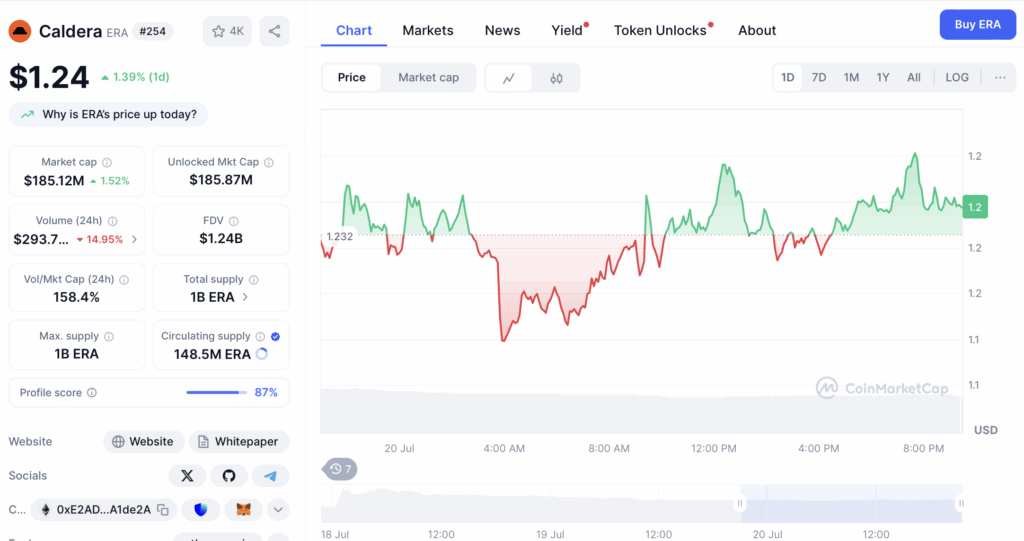Click the Profile score progress bar
Viewport: 1024px width, 541px height.
coord(216,393)
